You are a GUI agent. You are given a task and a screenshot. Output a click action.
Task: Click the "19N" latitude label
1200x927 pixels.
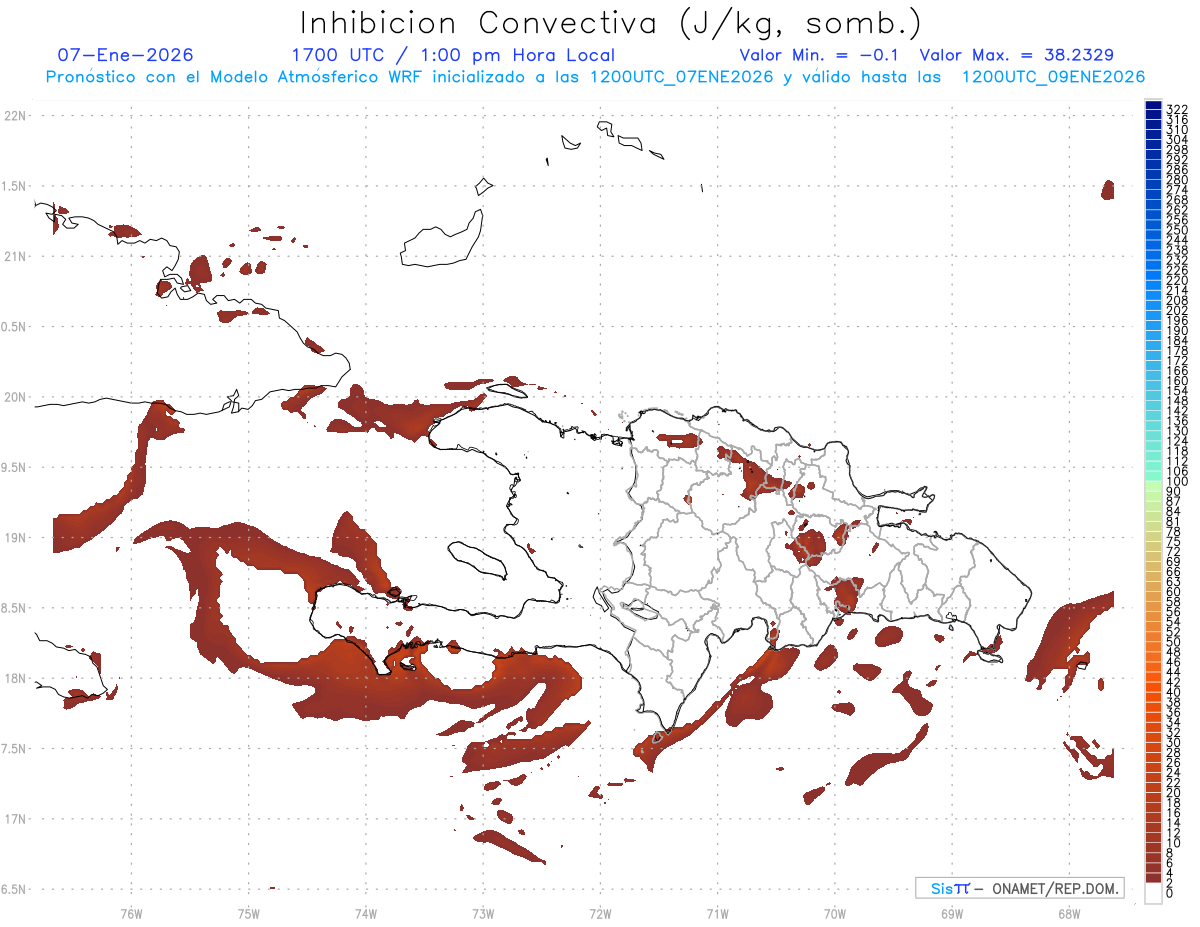click(14, 538)
